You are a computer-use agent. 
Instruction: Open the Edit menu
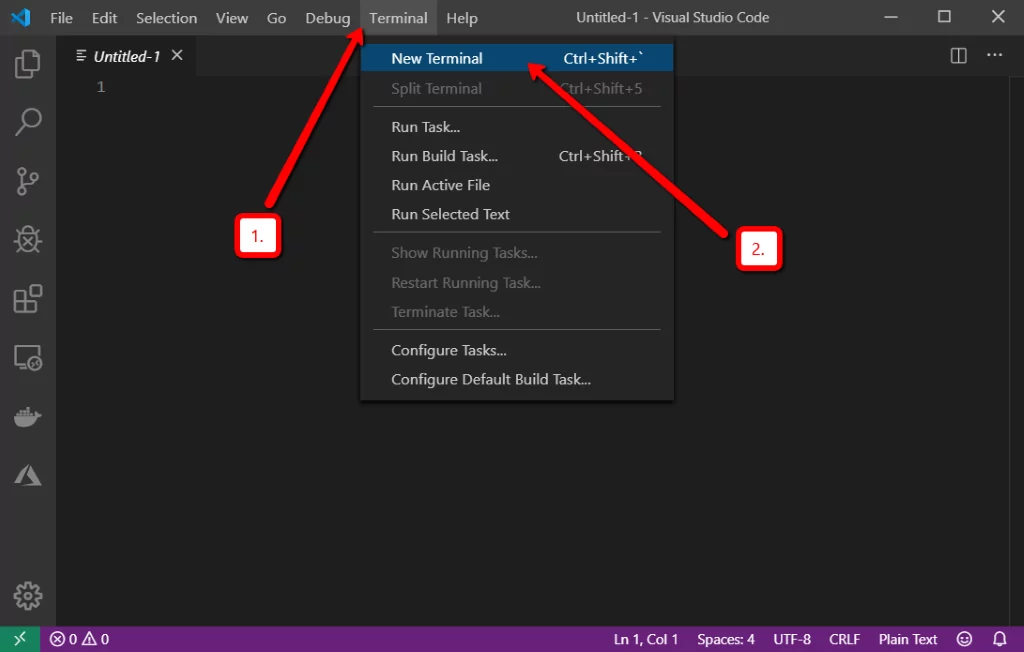(x=104, y=18)
